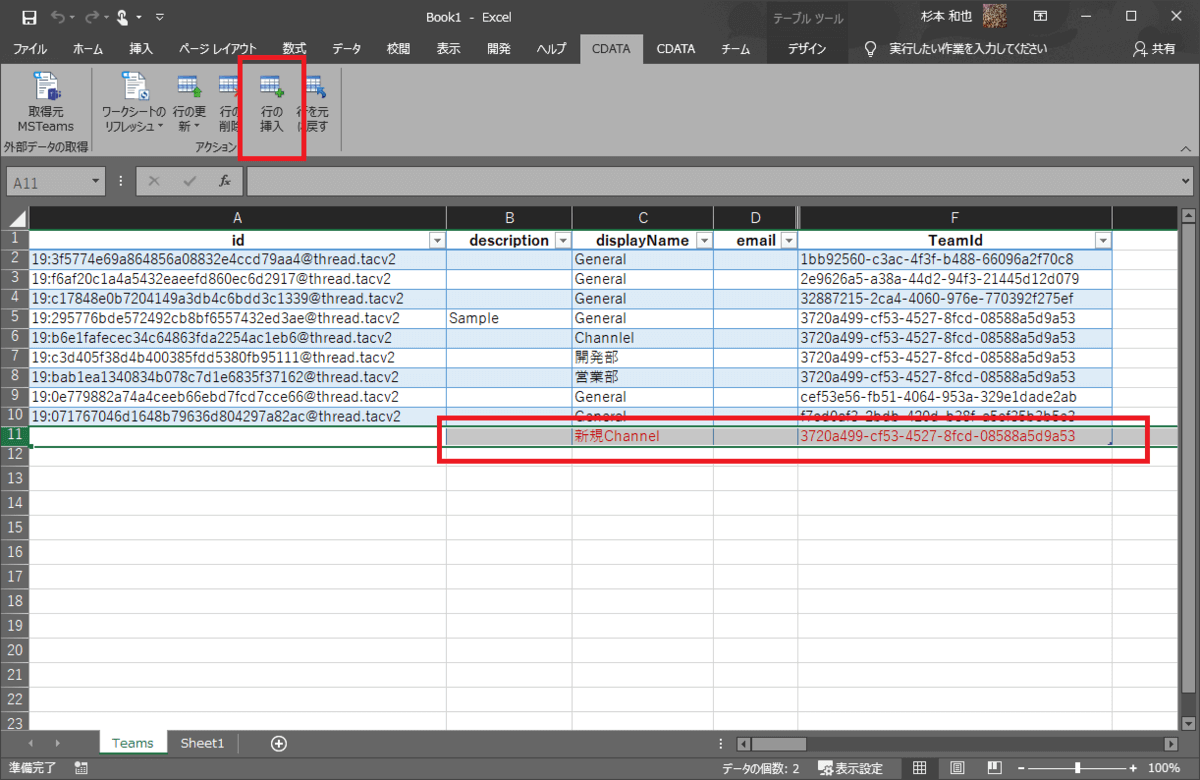Open 表示設定 display settings in status bar
The height and width of the screenshot is (780, 1200).
851,768
